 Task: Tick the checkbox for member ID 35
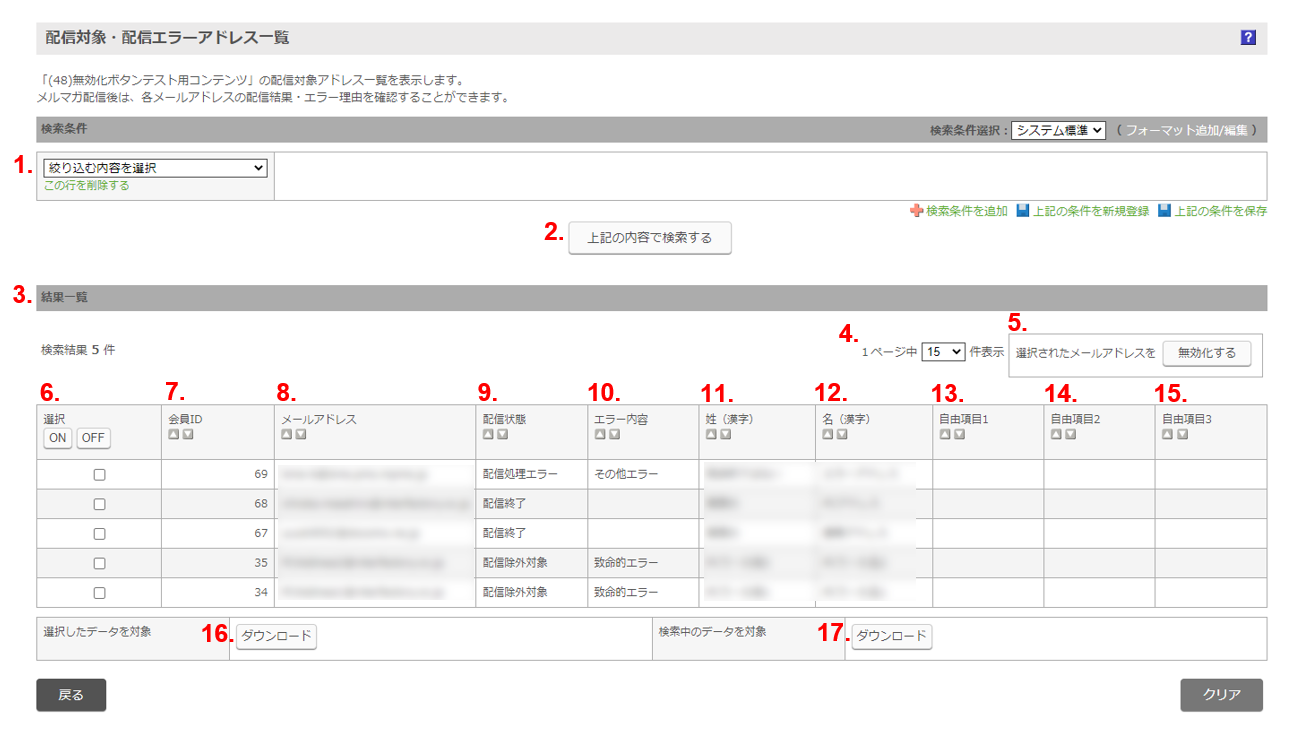(99, 563)
